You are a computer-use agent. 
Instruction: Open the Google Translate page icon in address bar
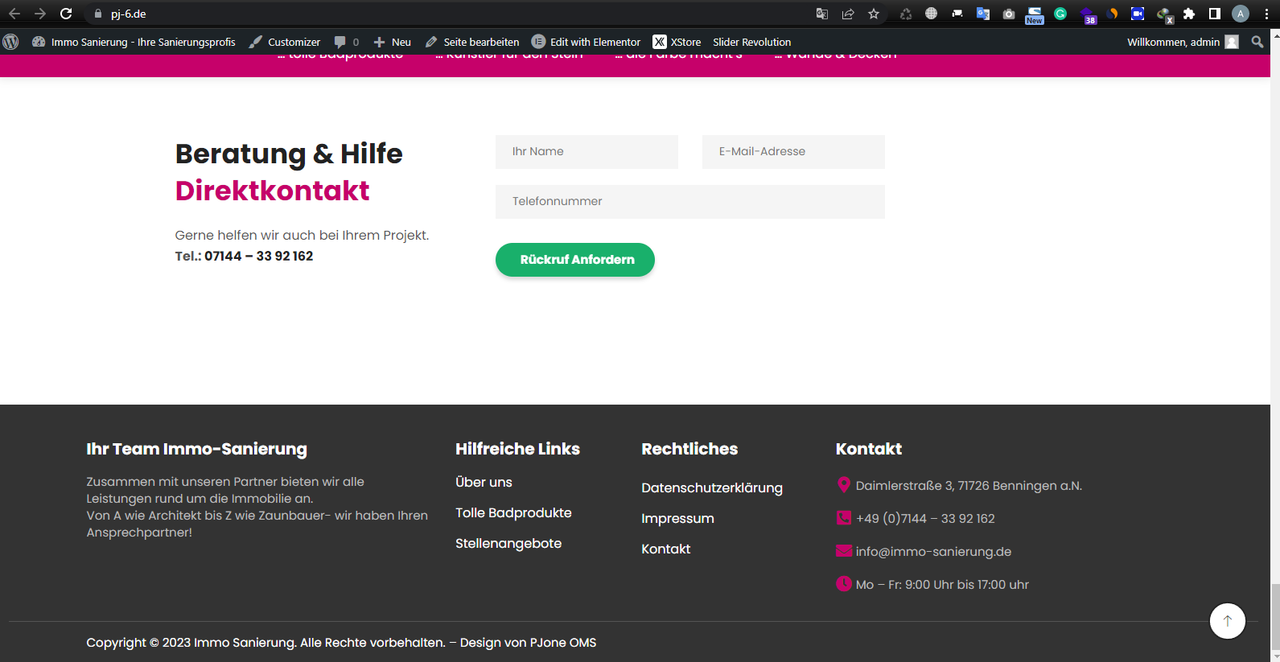tap(822, 14)
